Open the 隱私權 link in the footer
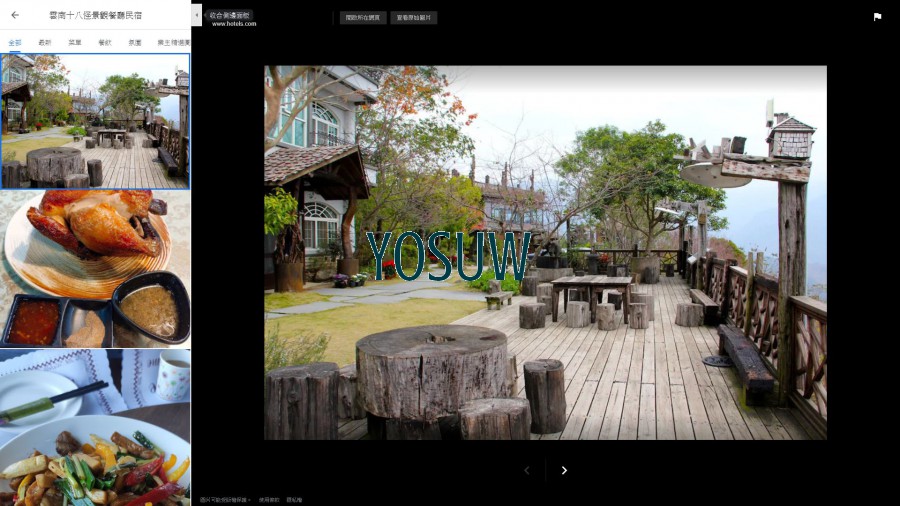 pos(294,499)
